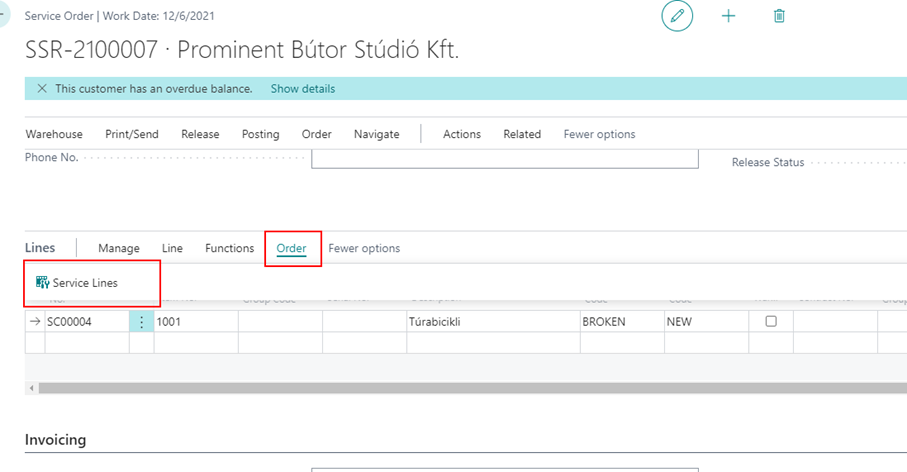Open the Functions menu in Lines
Viewport: 907px width, 472px height.
tap(229, 248)
